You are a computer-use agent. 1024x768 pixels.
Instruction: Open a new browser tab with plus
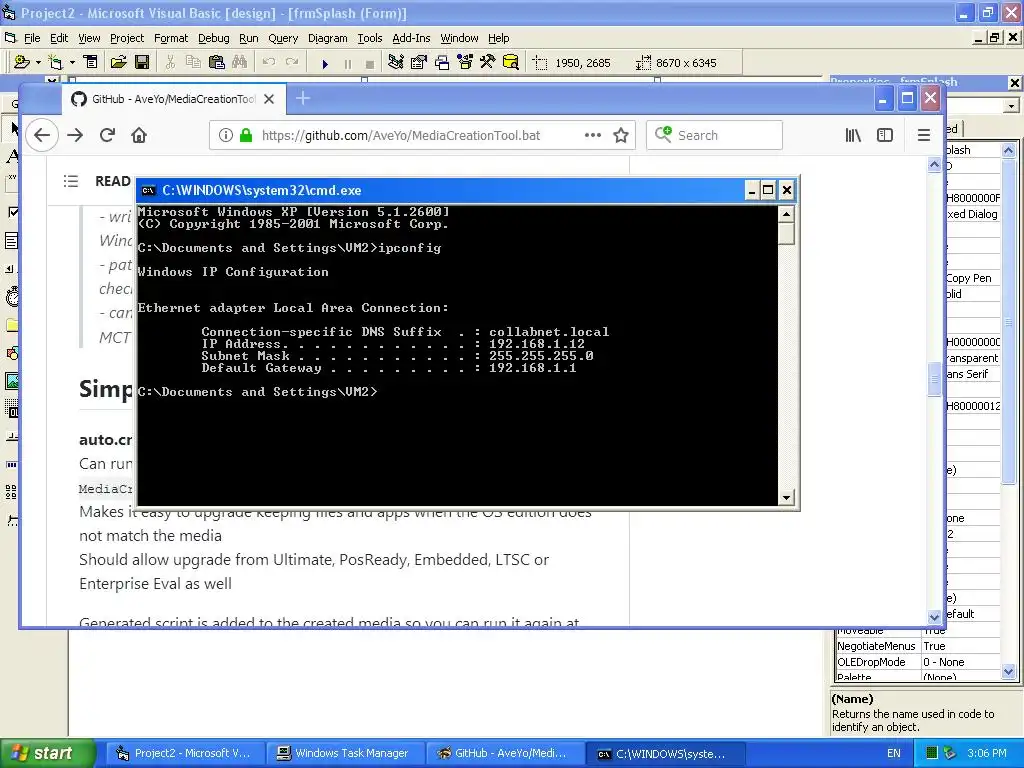(x=302, y=99)
